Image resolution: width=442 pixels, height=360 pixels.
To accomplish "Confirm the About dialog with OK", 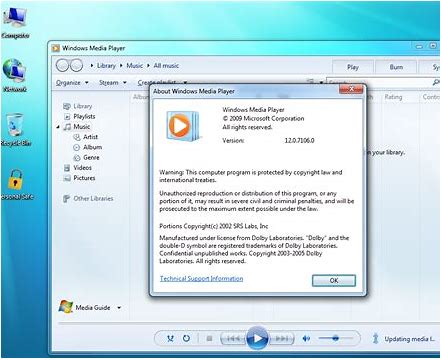I will pyautogui.click(x=334, y=280).
